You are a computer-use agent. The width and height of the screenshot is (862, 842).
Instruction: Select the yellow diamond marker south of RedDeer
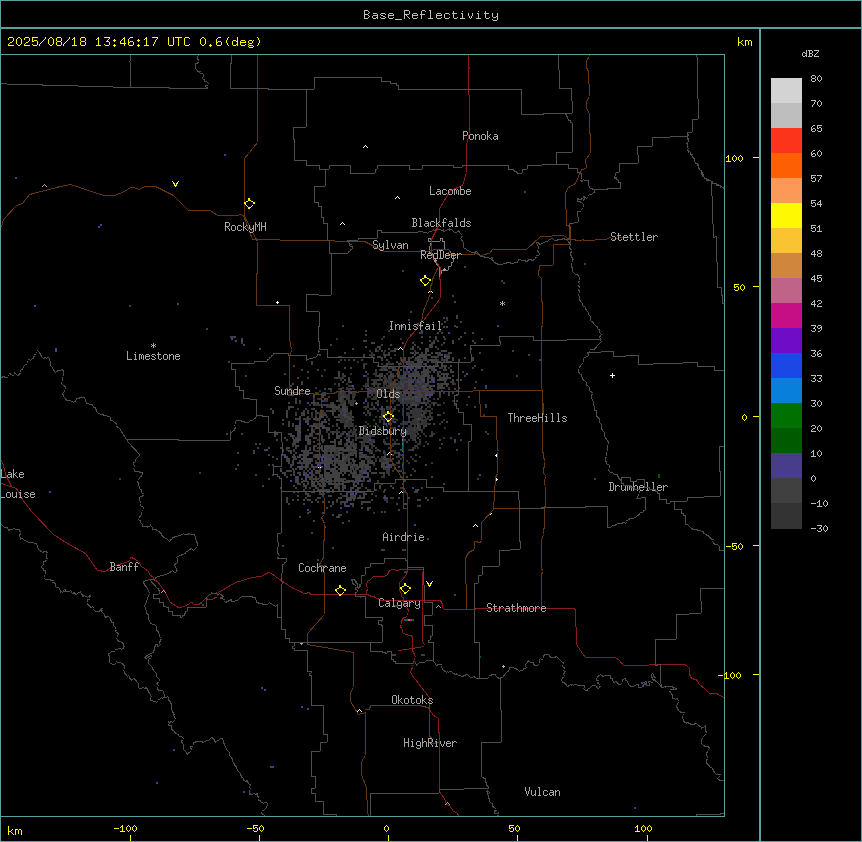425,281
